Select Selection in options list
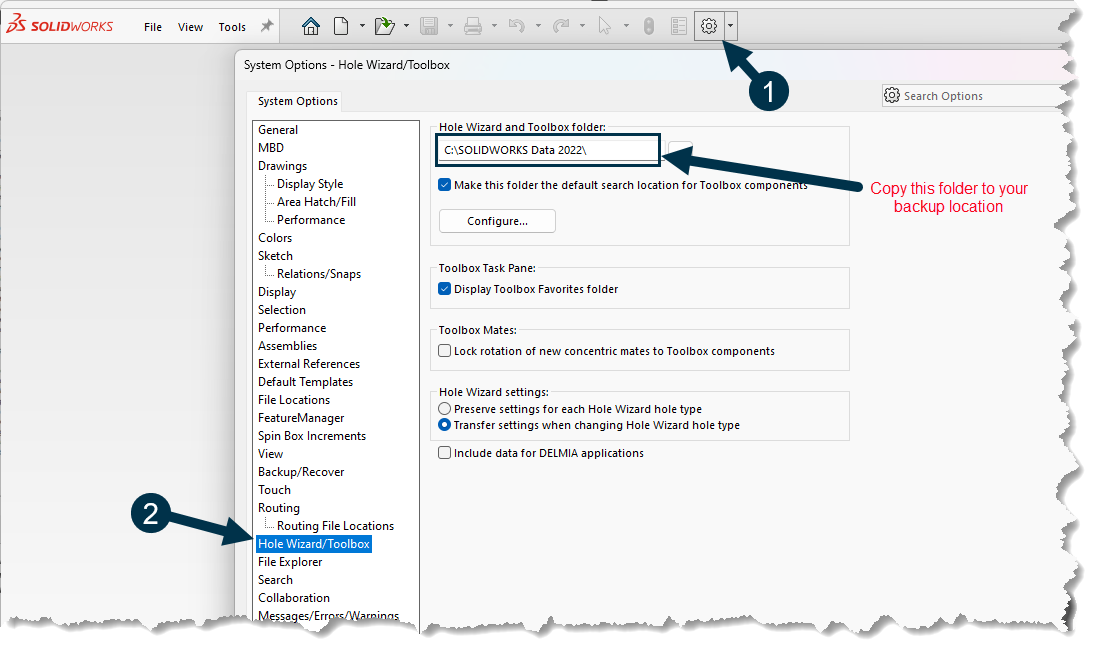1094x646 pixels. coord(282,310)
